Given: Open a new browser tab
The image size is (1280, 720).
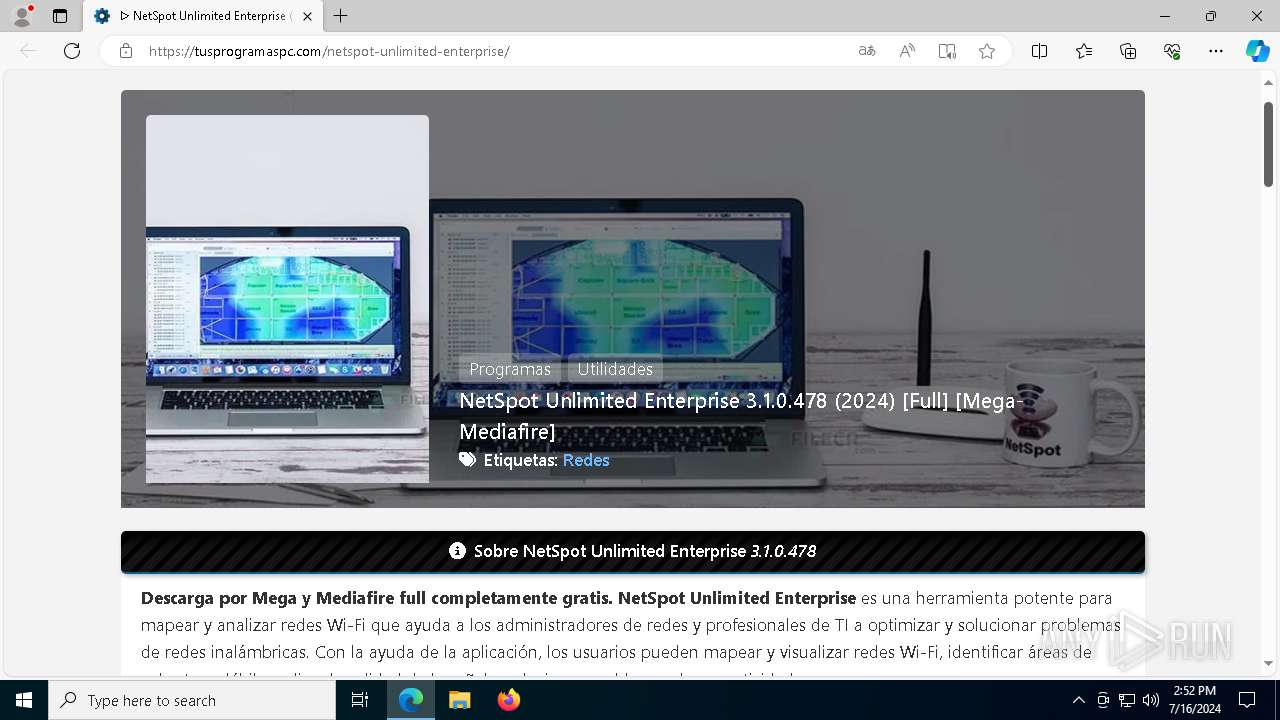Looking at the screenshot, I should coord(341,16).
